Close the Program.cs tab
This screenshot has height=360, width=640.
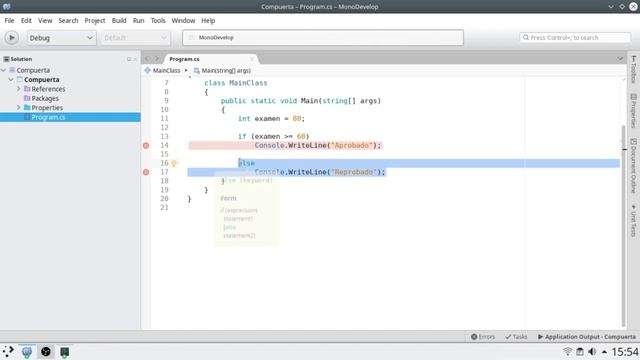tap(252, 59)
